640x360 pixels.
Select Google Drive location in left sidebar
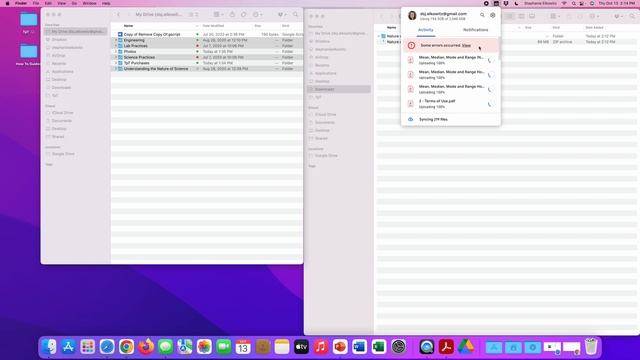tap(63, 154)
